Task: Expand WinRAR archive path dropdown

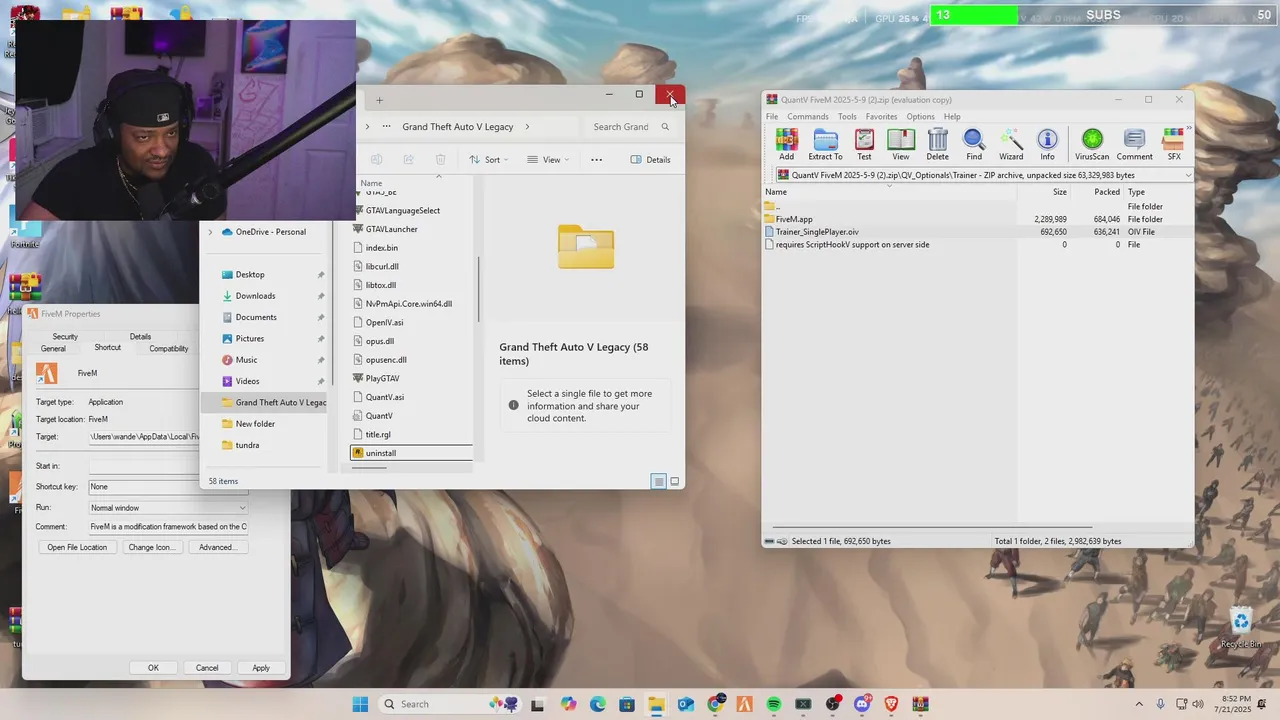Action: click(1188, 175)
